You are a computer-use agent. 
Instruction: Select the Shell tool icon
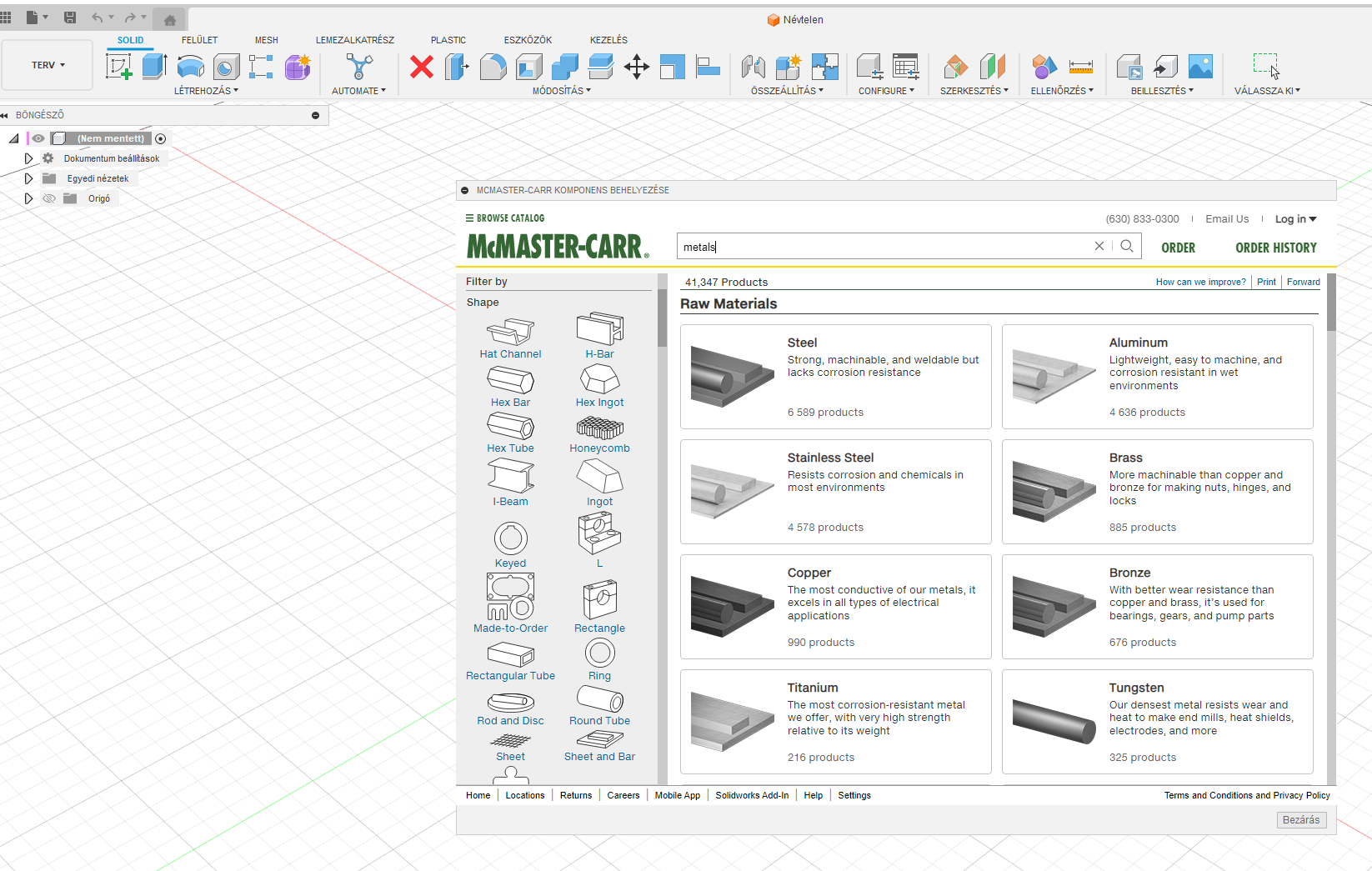coord(528,67)
